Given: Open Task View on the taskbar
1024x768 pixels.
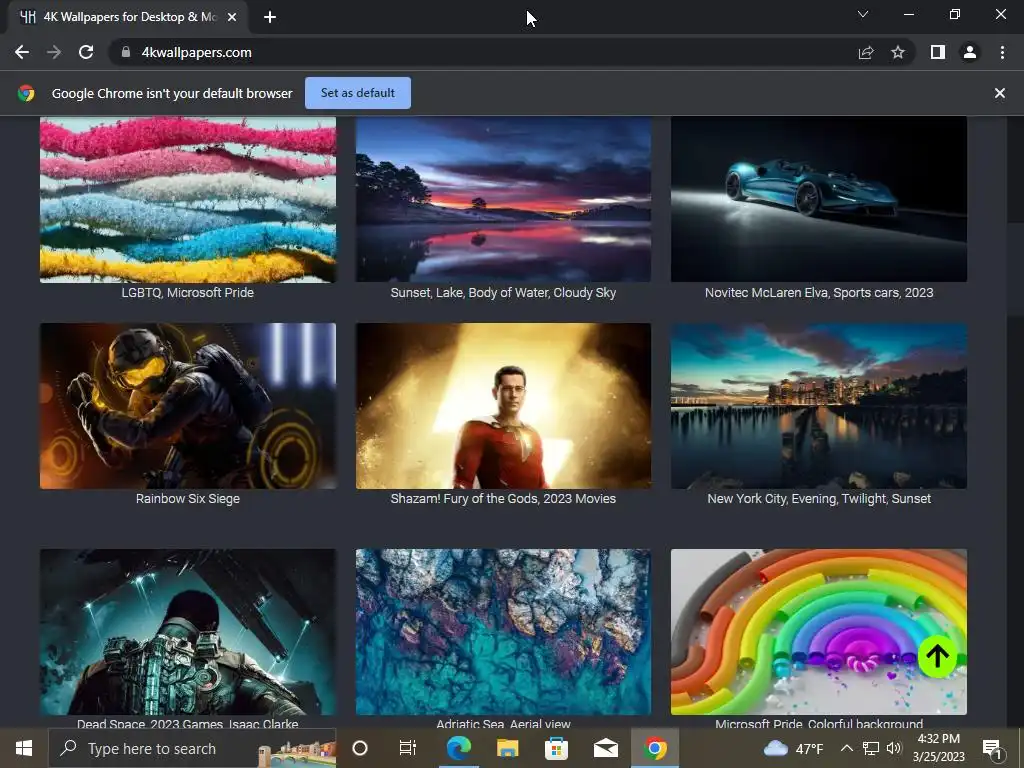Looking at the screenshot, I should pos(408,748).
